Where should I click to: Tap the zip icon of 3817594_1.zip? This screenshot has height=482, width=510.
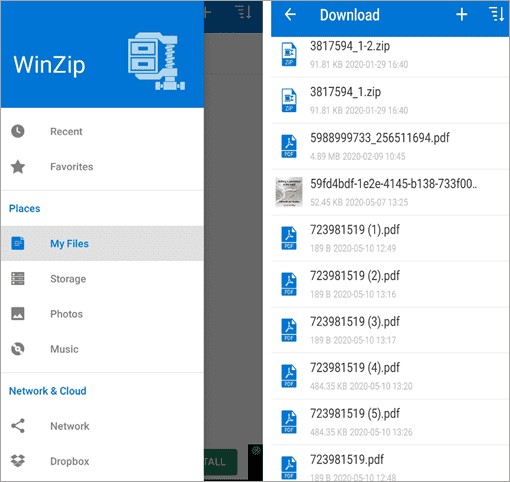tap(289, 100)
